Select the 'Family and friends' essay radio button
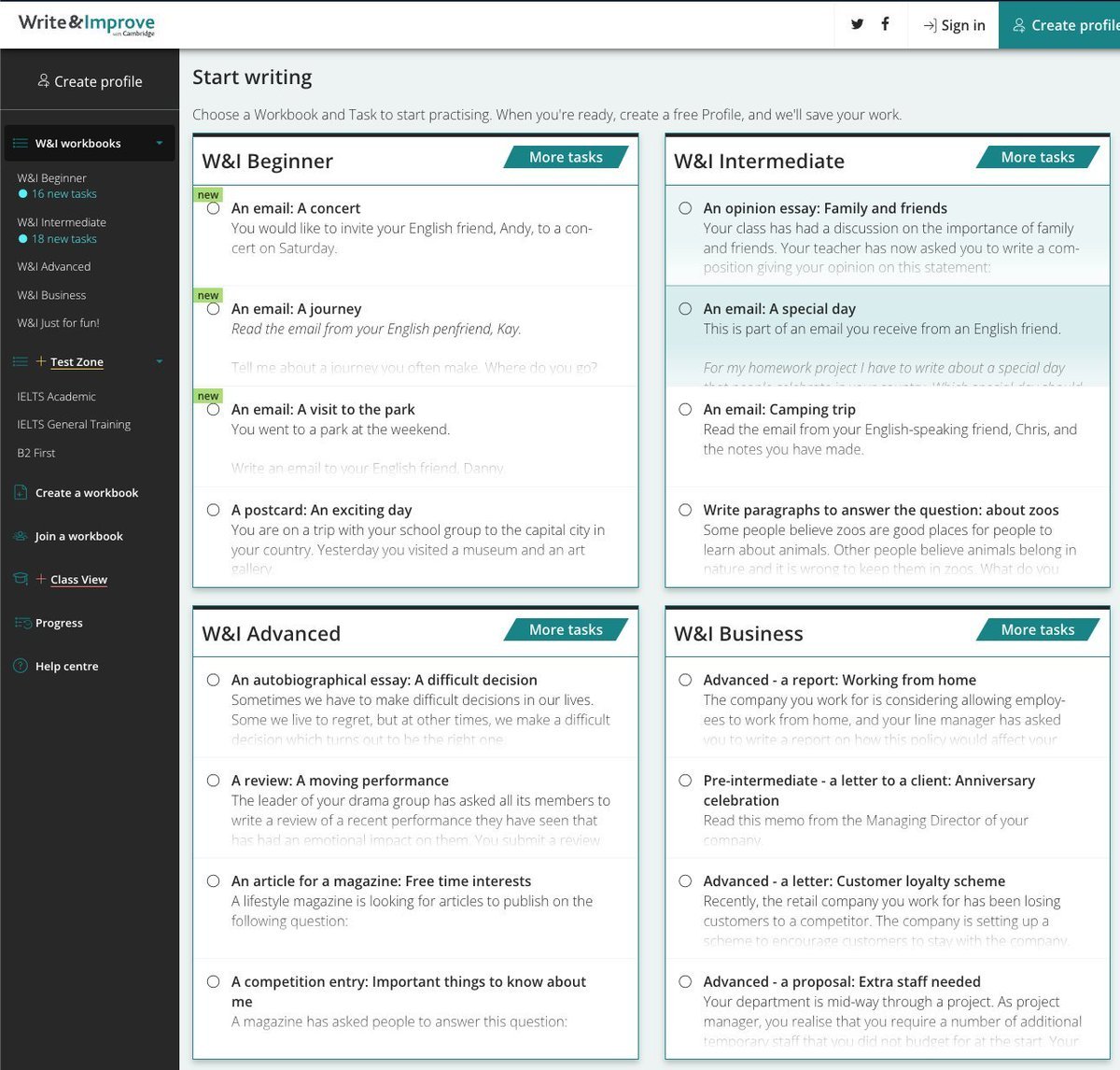This screenshot has width=1120, height=1070. 685,208
